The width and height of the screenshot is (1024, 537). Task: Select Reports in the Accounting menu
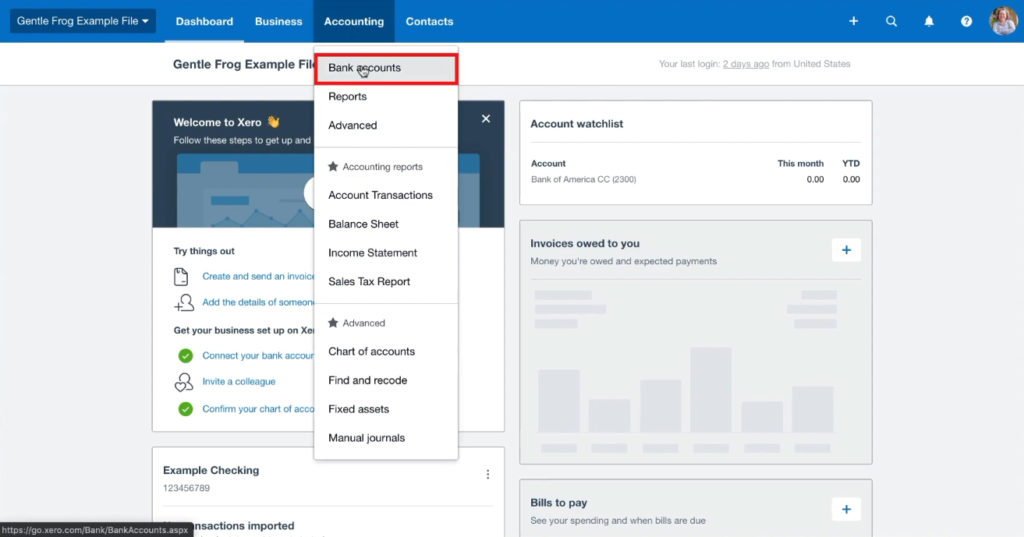coord(386,96)
